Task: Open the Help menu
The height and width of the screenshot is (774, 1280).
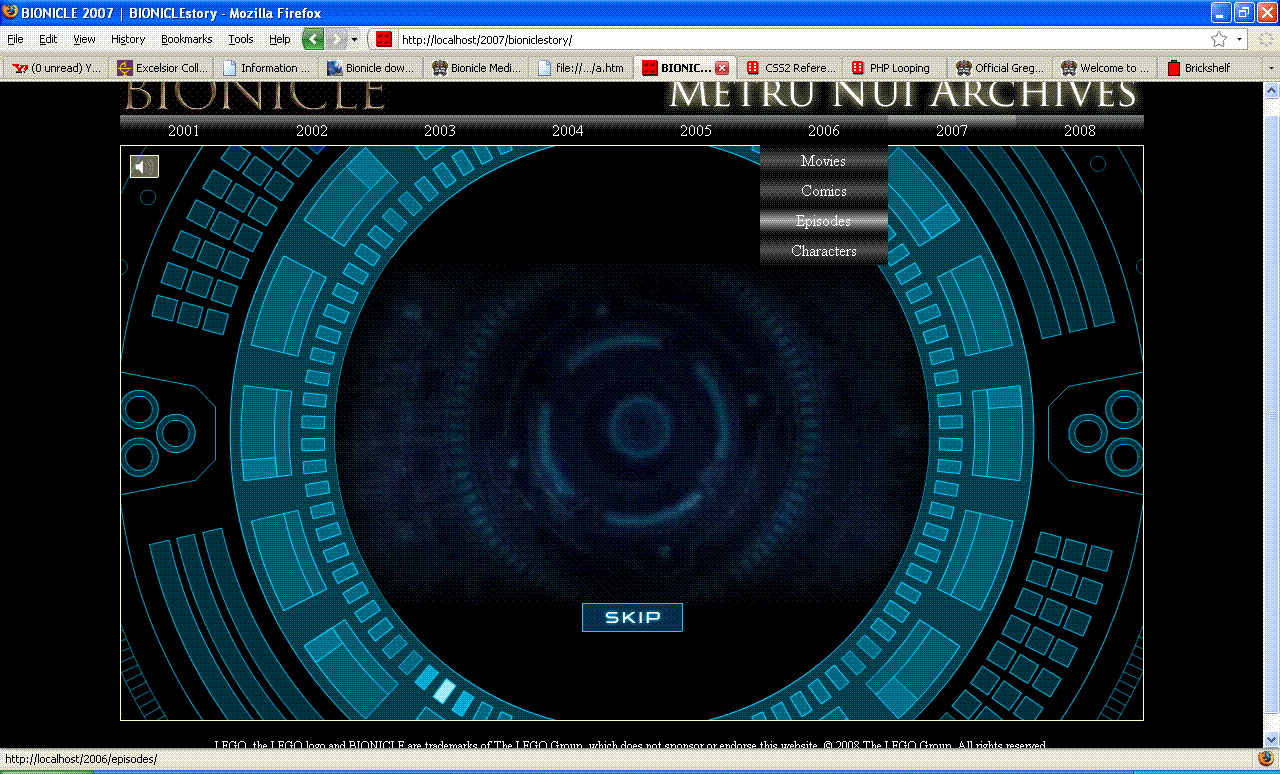Action: click(x=280, y=39)
